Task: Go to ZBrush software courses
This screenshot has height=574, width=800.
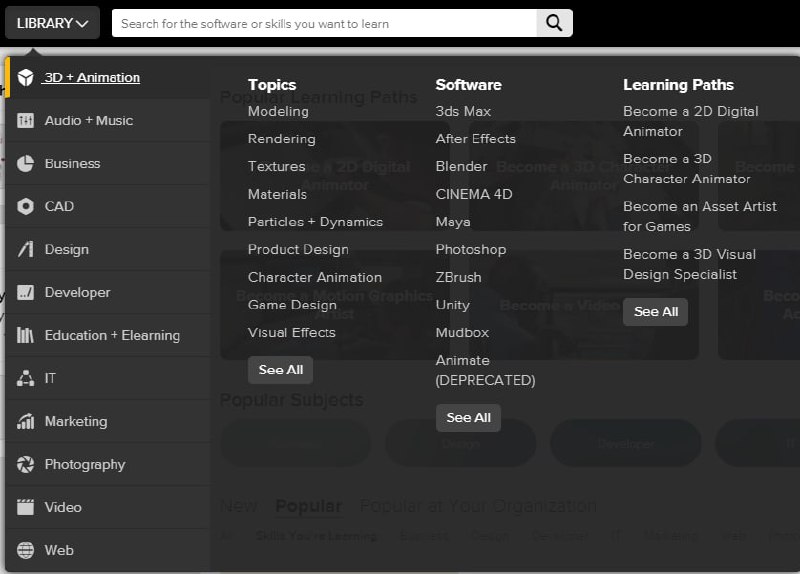Action: coord(459,277)
